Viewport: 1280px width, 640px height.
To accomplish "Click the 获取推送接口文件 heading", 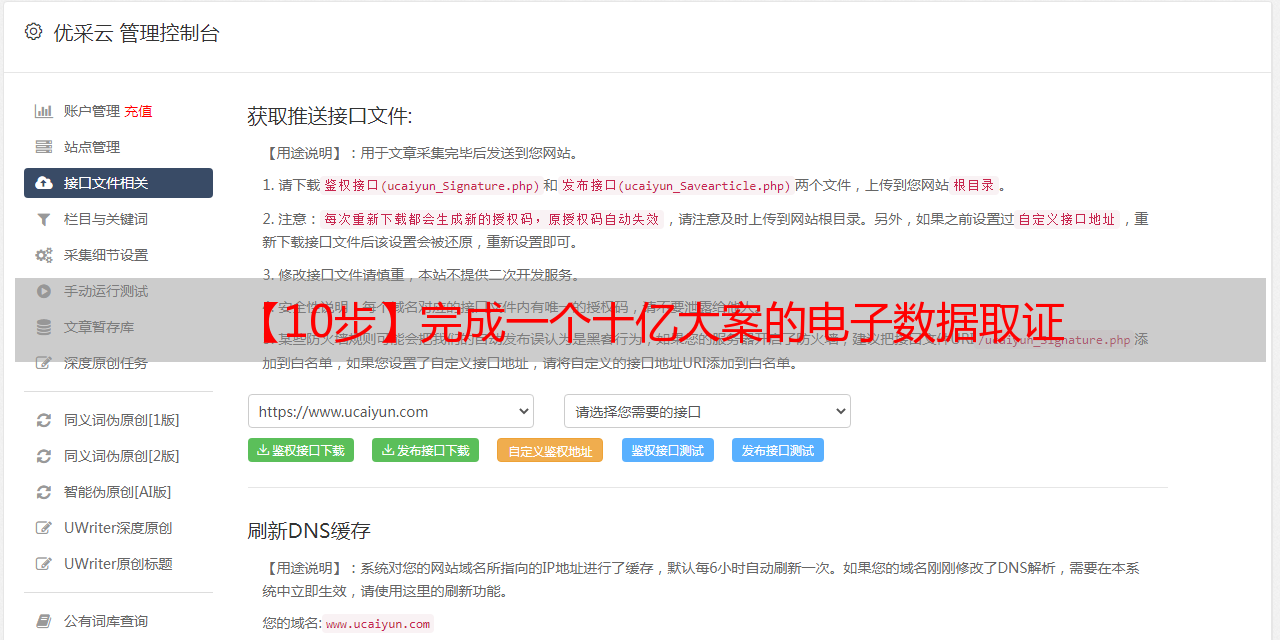I will pyautogui.click(x=330, y=116).
